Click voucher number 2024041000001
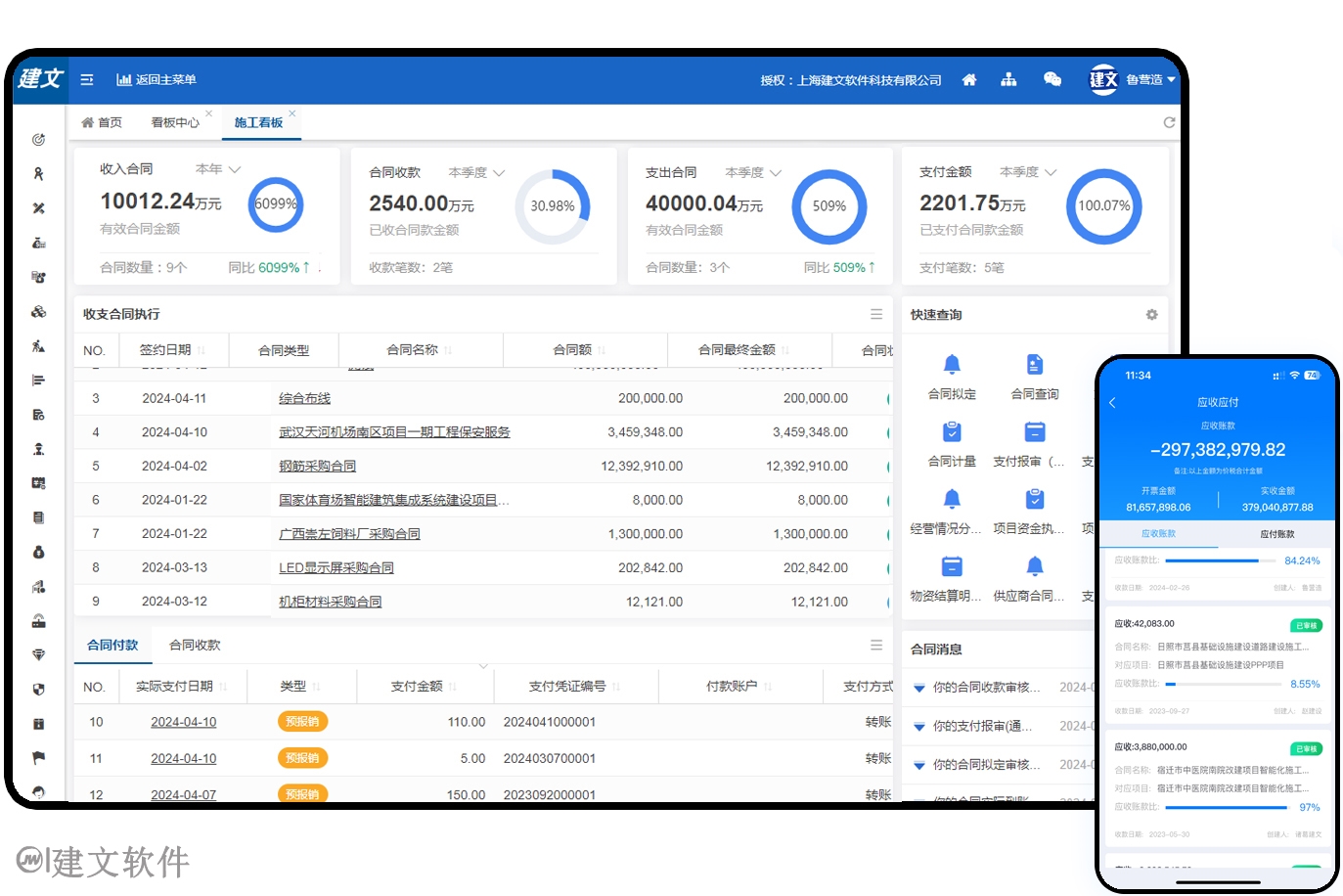Screen dimensions: 1343x896 550,722
